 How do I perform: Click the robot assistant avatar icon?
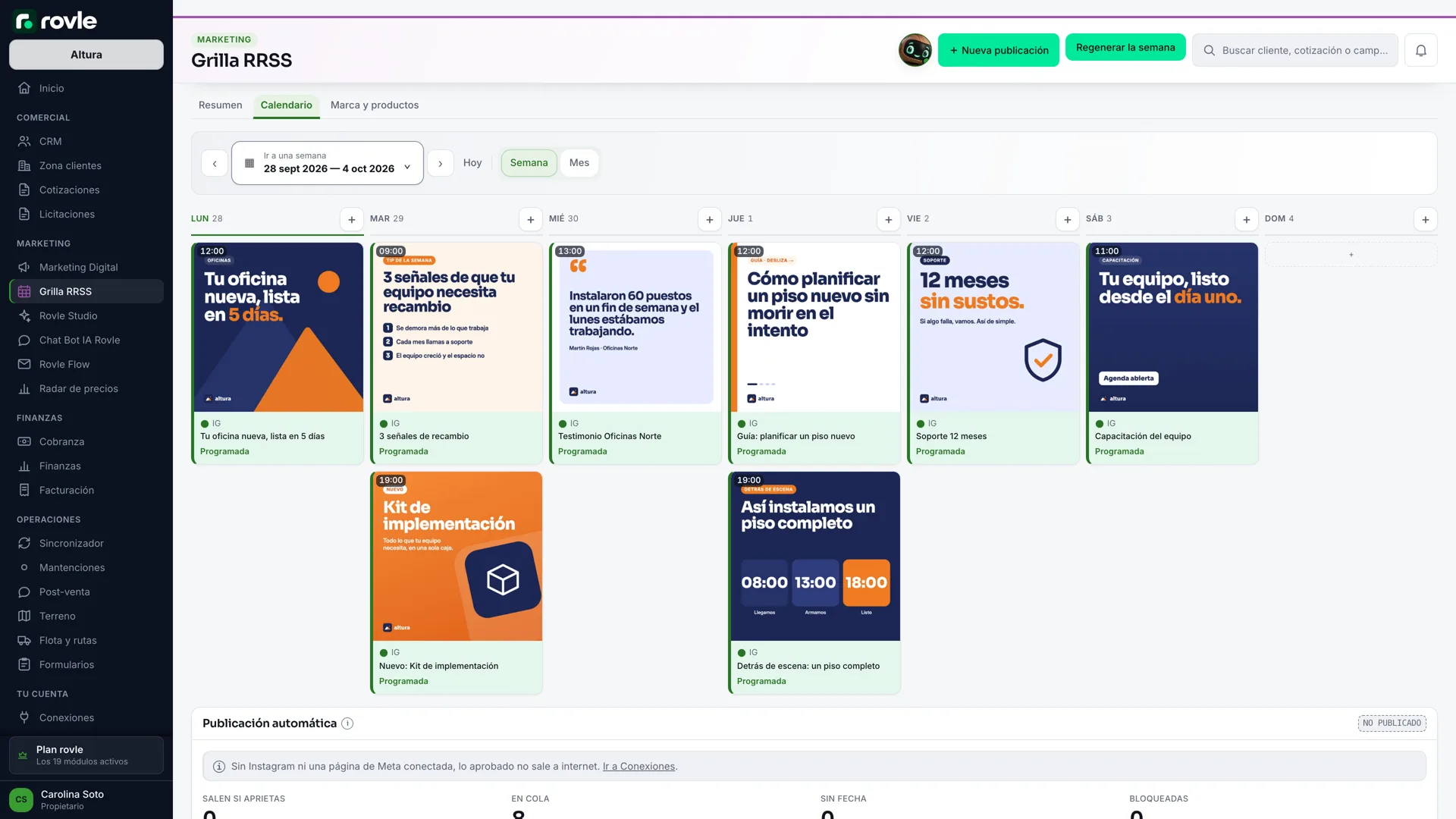(x=915, y=50)
